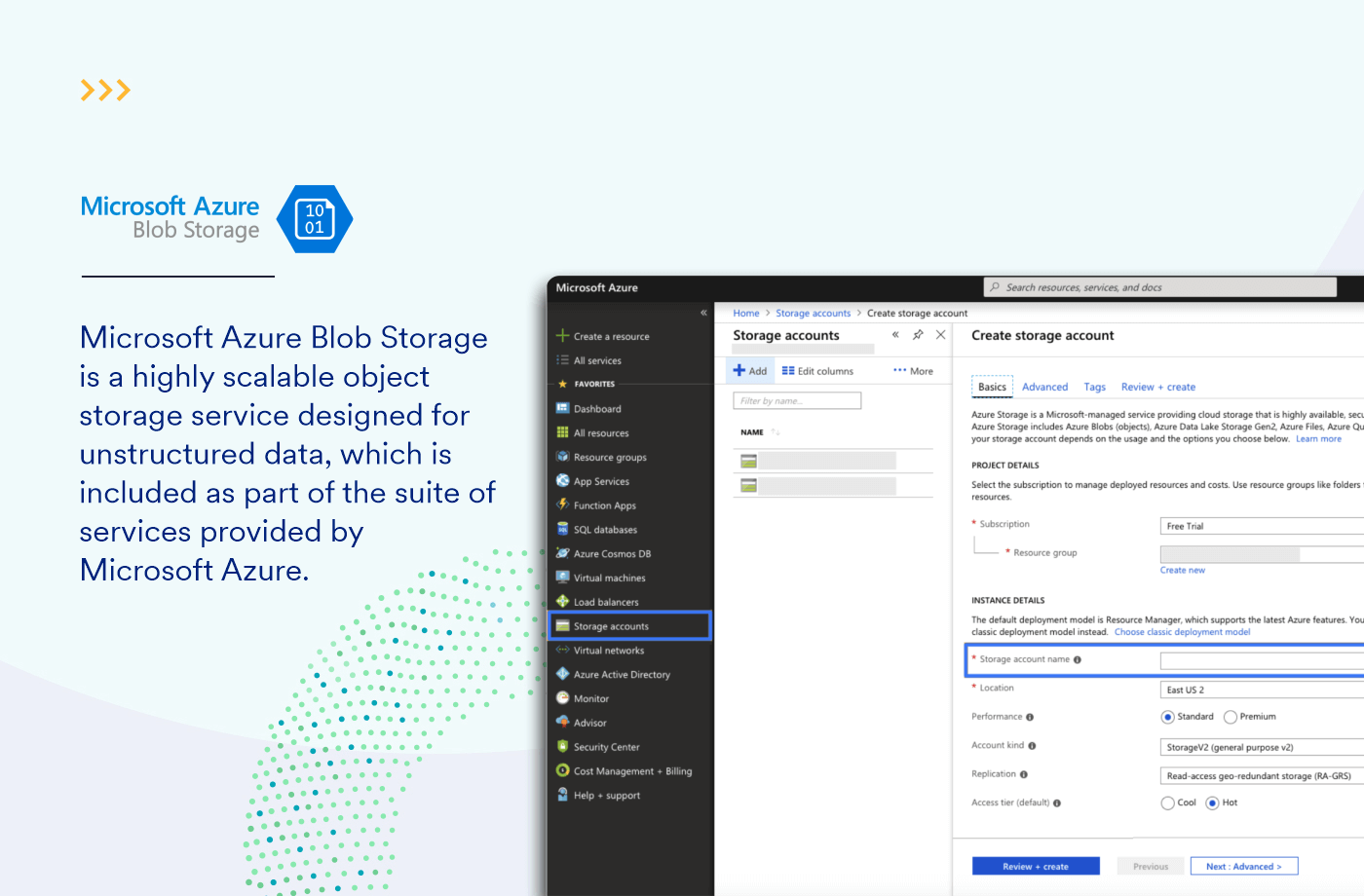Click Edit columns button
This screenshot has height=896, width=1364.
(817, 371)
